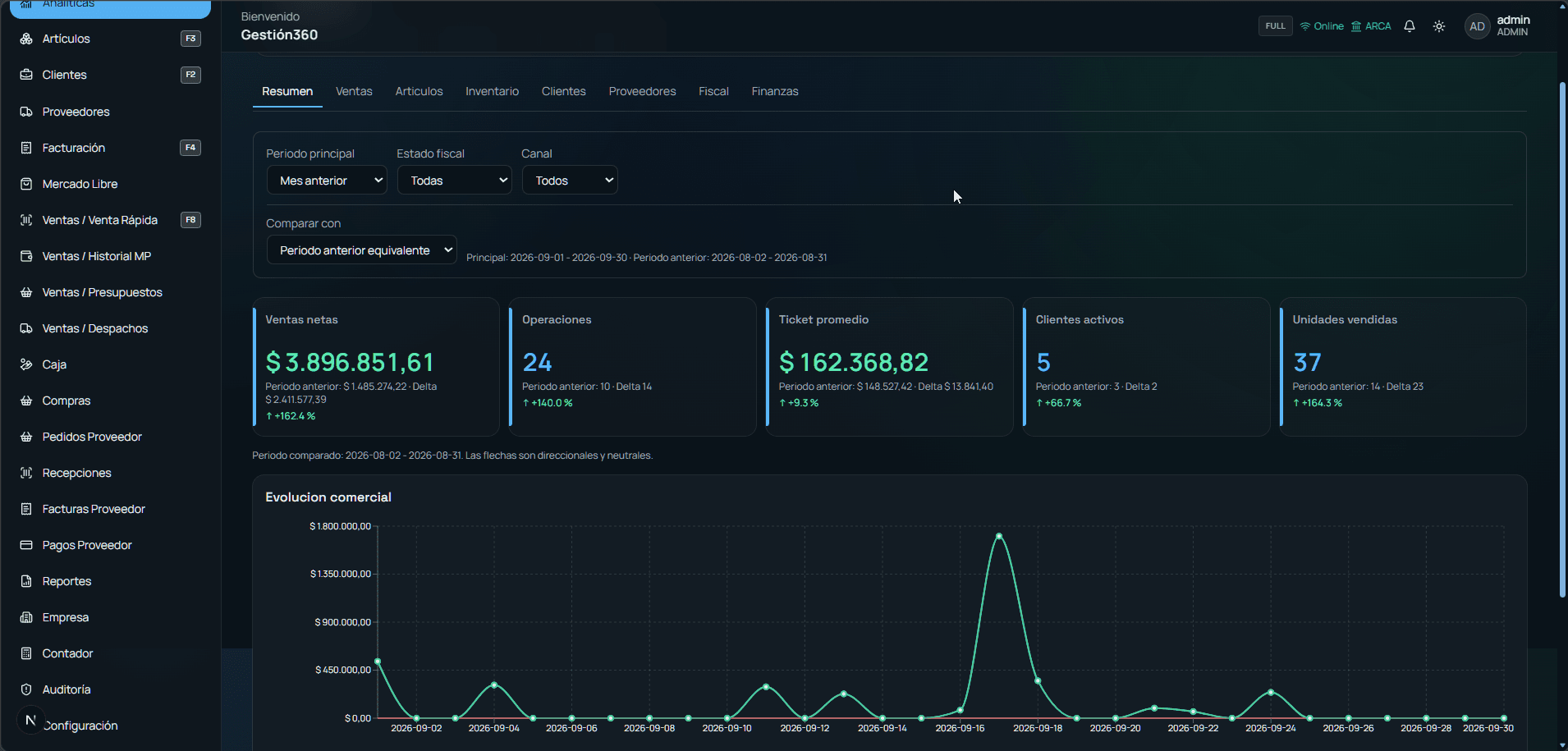
Task: Open Despachos delivery icon
Action: coord(26,328)
